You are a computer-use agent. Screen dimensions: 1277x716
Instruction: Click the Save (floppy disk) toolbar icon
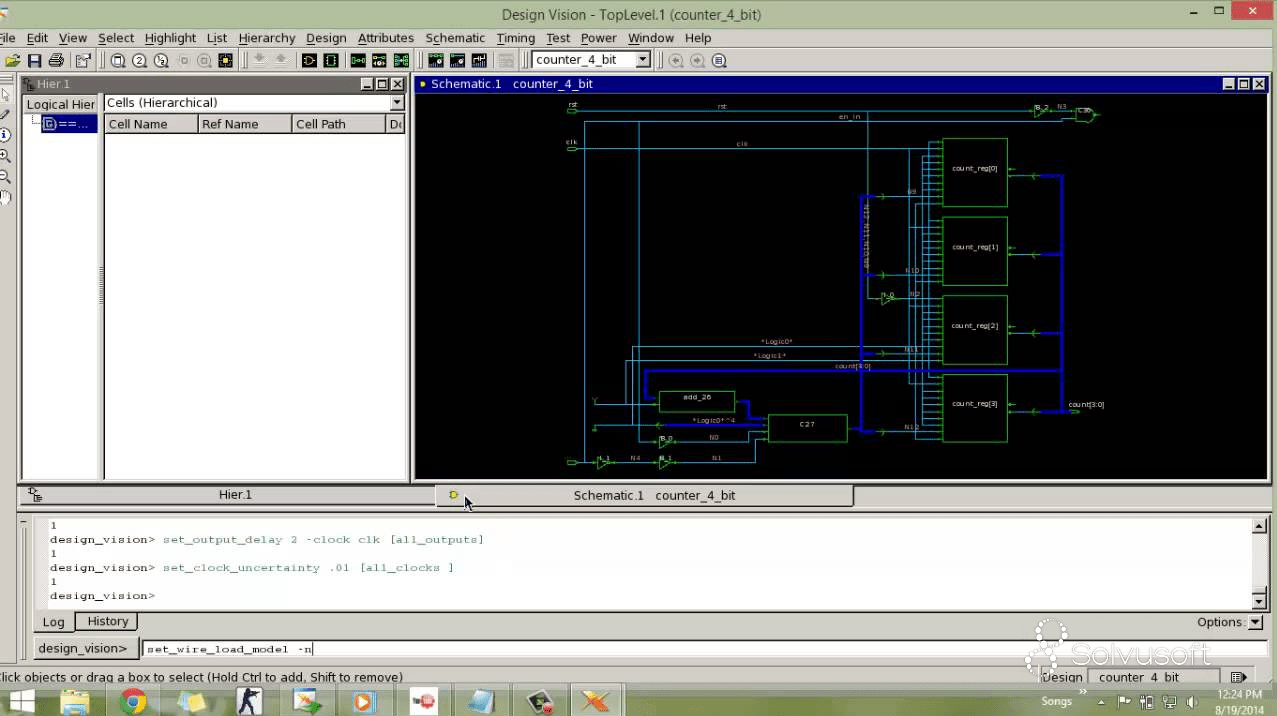pyautogui.click(x=34, y=60)
